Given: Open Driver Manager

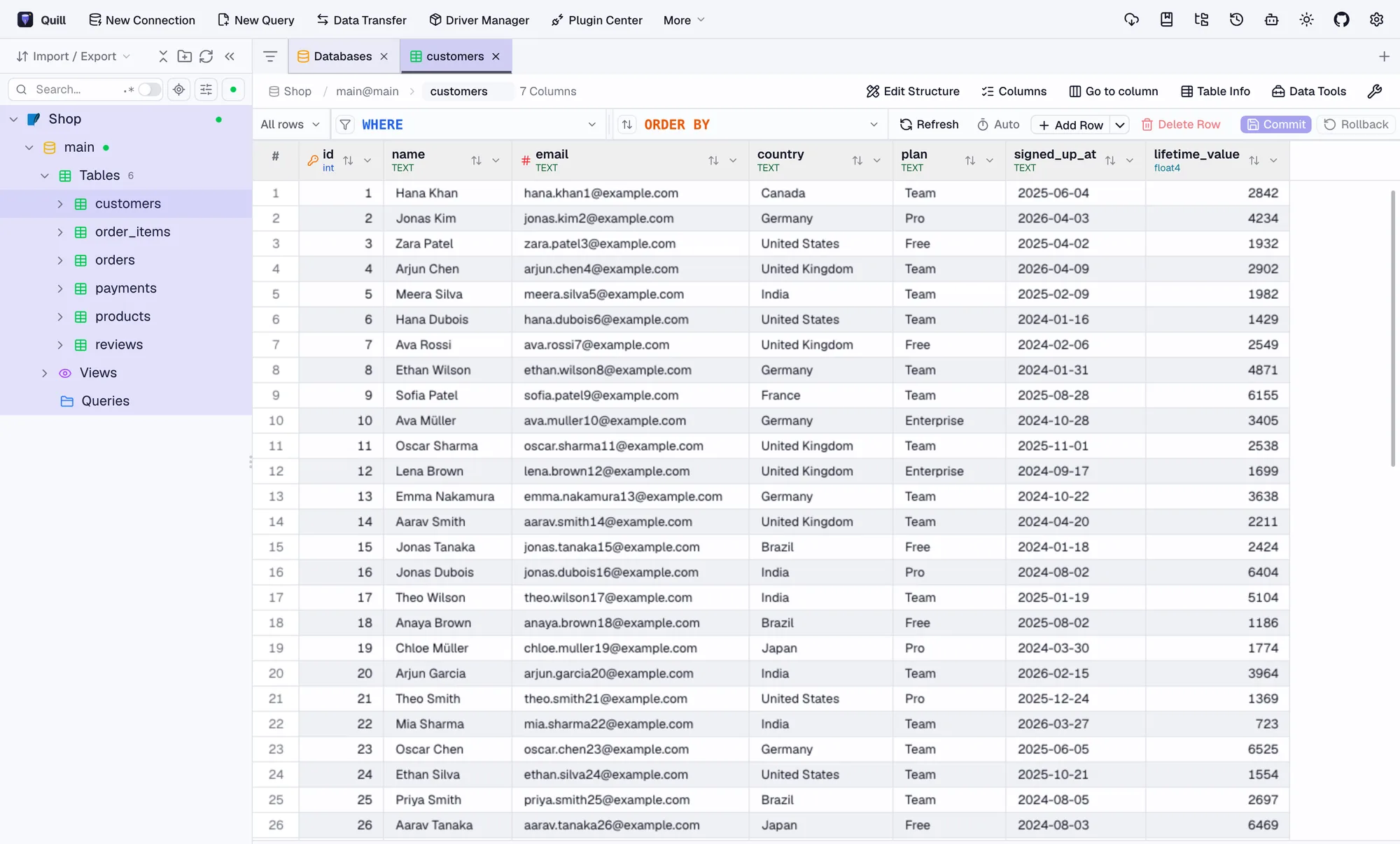Looking at the screenshot, I should click(479, 20).
